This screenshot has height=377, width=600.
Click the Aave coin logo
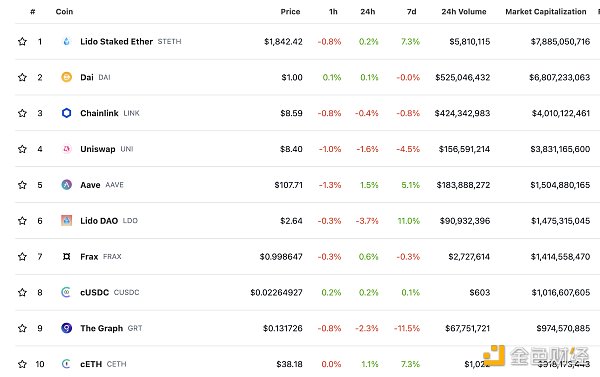pyautogui.click(x=67, y=185)
